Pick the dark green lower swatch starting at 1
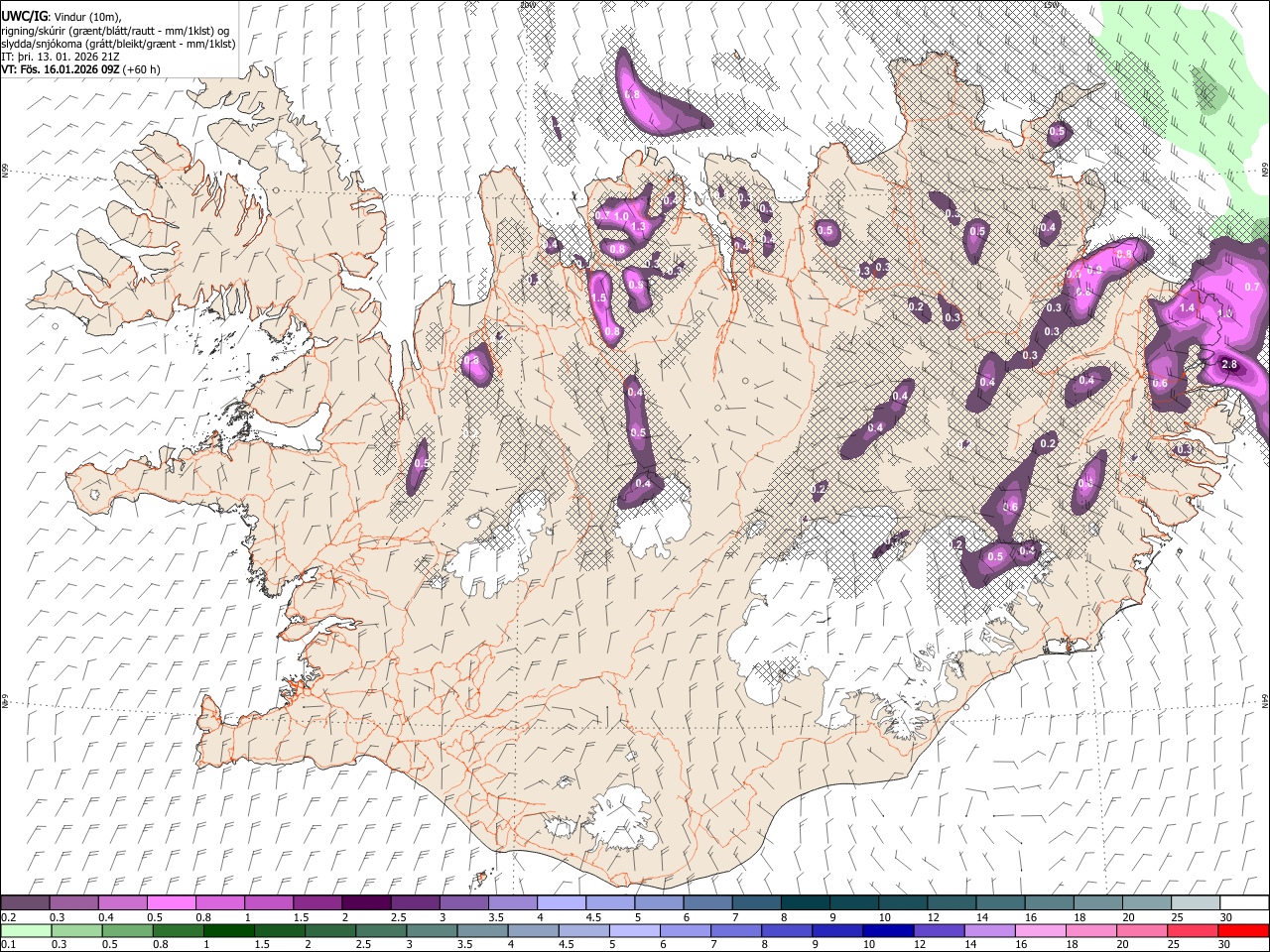This screenshot has width=1270, height=952. (228, 930)
